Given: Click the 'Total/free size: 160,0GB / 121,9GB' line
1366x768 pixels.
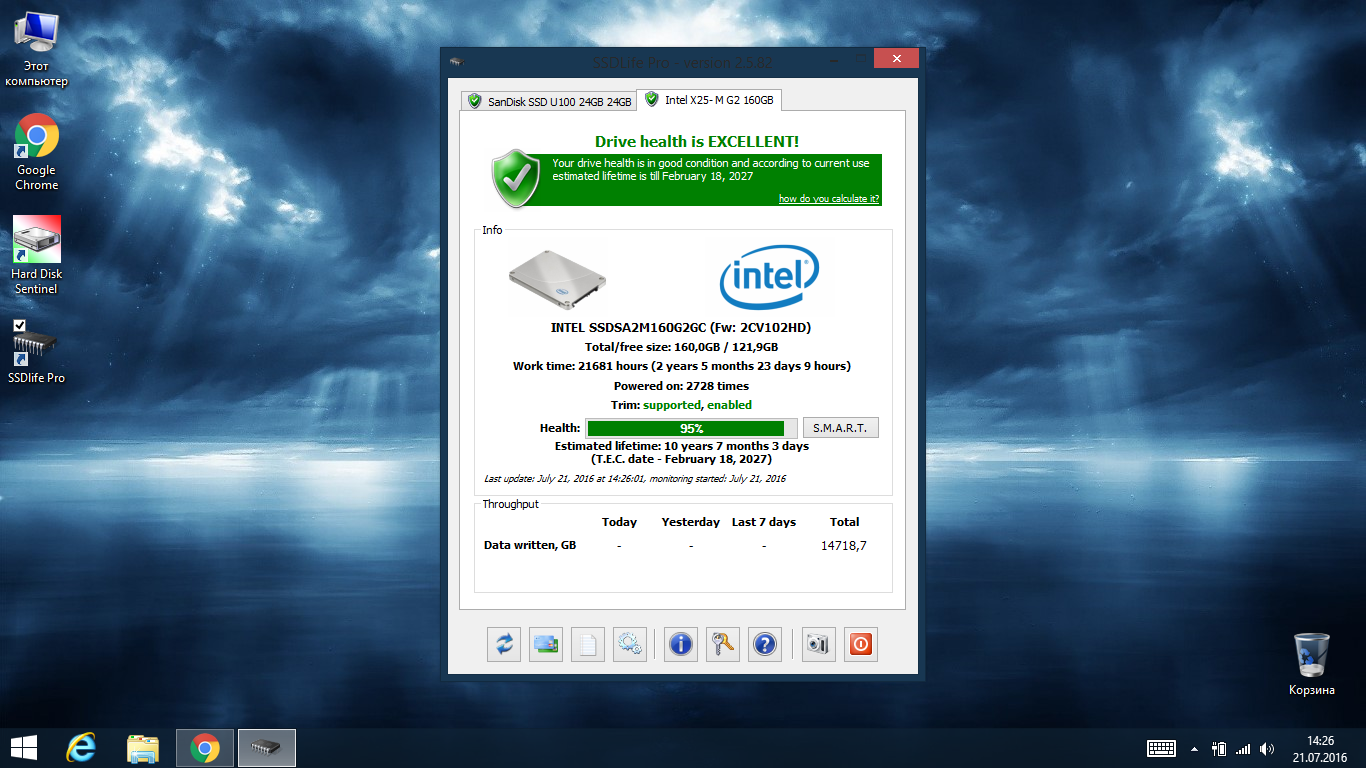Looking at the screenshot, I should [682, 347].
